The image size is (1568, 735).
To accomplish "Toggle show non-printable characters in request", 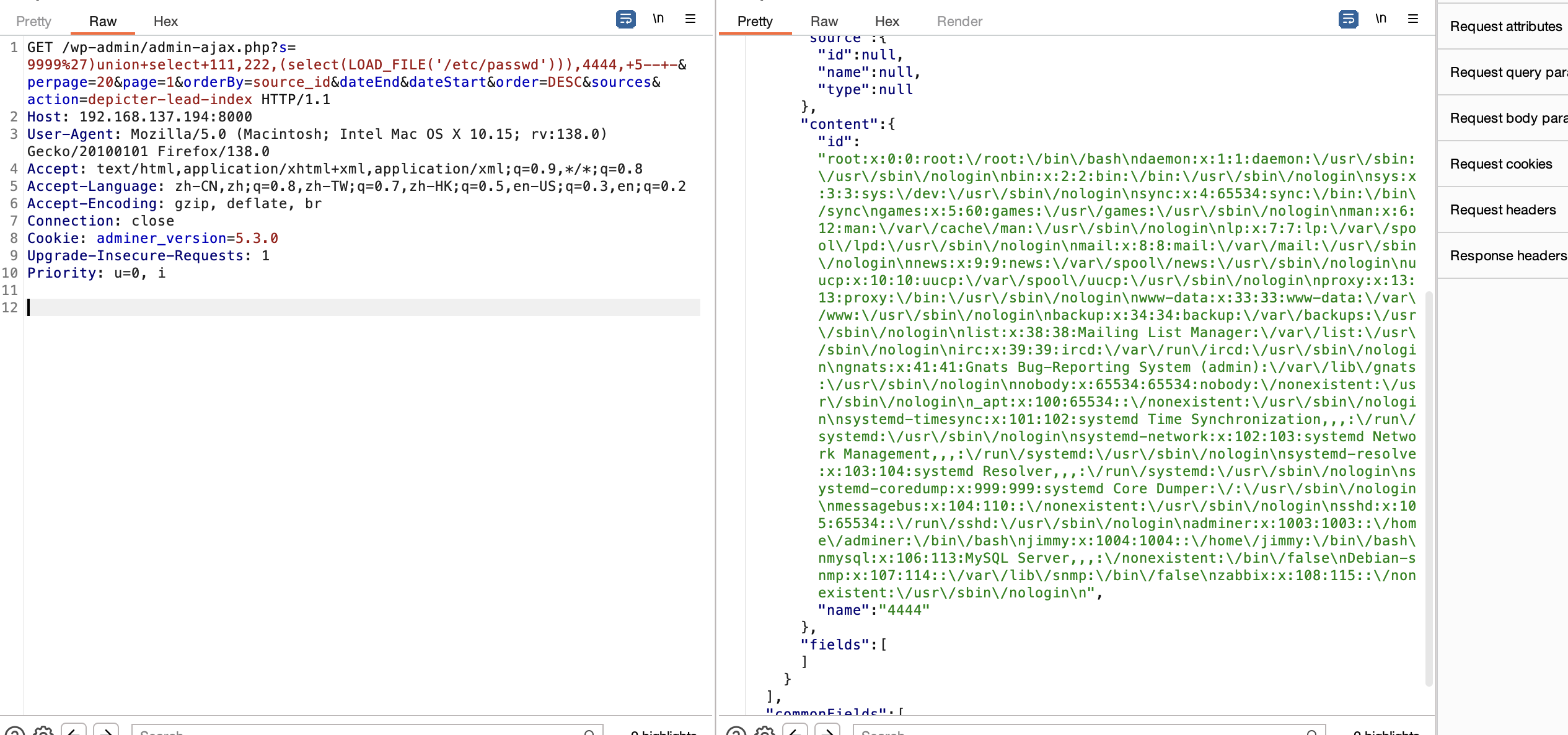I will [x=658, y=19].
